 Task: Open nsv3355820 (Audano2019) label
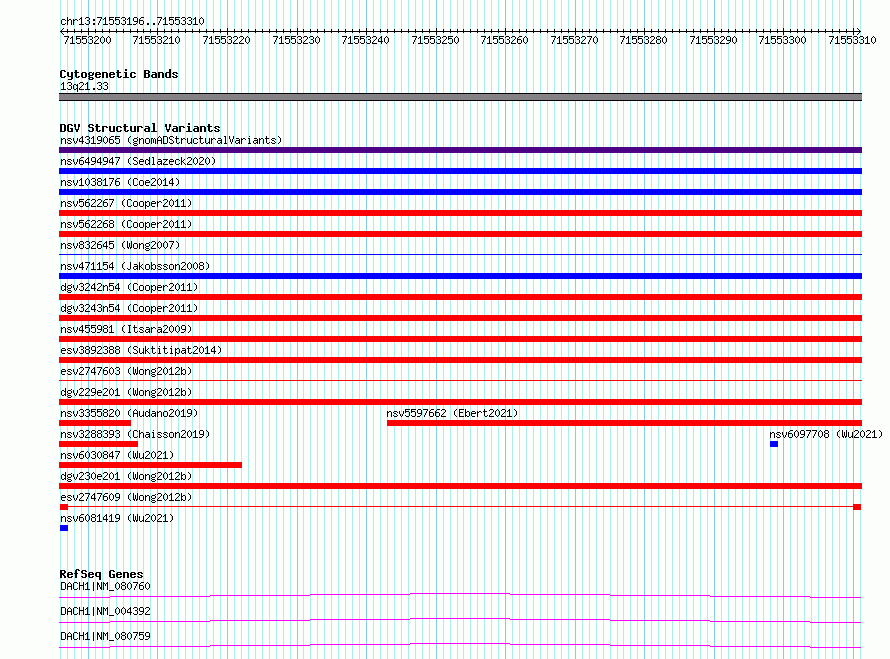[129, 413]
